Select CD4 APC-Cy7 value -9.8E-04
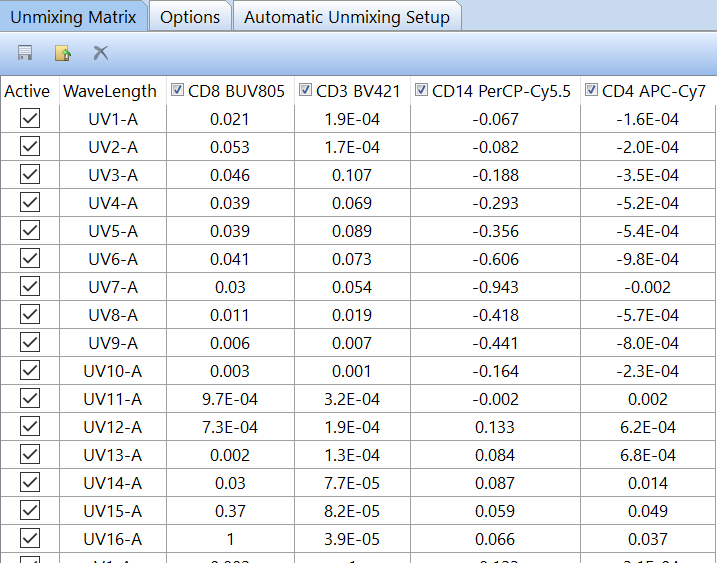This screenshot has height=563, width=717. coord(647,259)
